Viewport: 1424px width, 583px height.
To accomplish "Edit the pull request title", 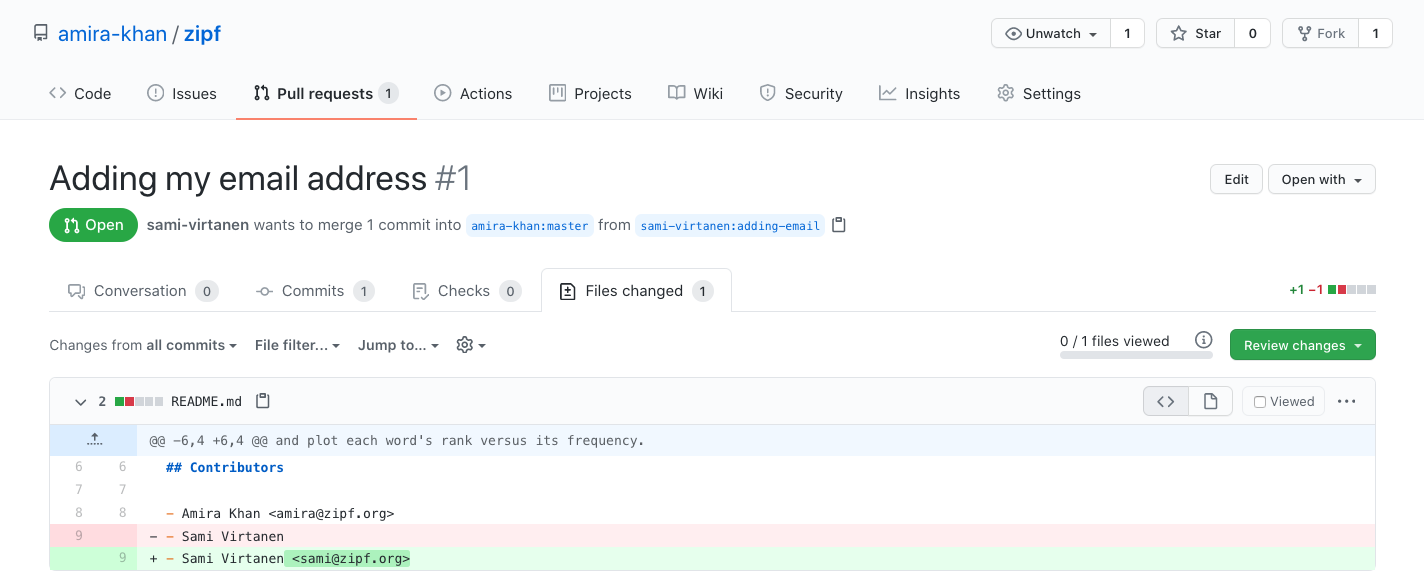I will click(x=1236, y=179).
